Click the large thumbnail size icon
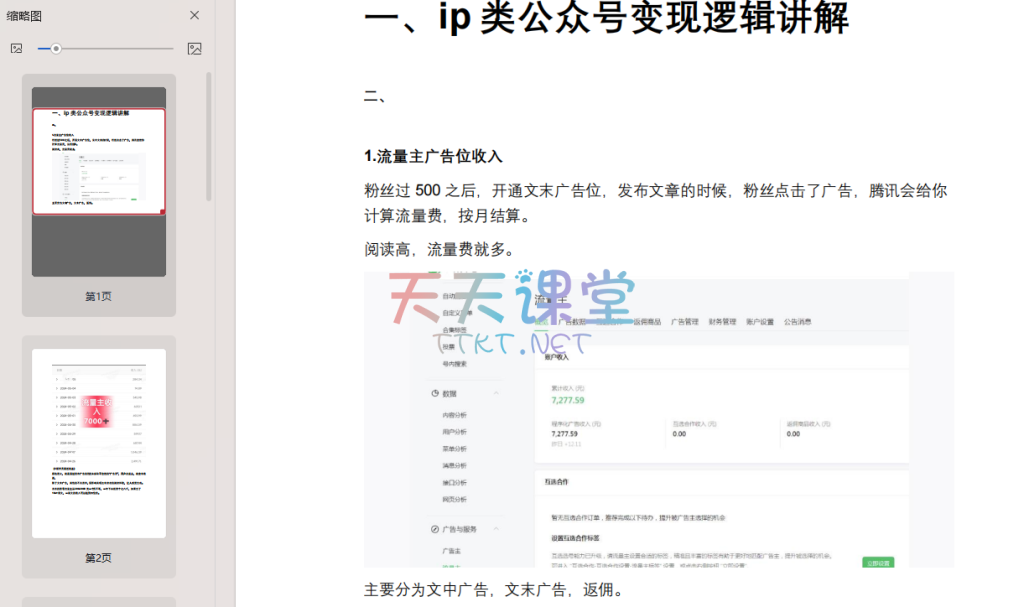The width and height of the screenshot is (1024, 607). (194, 48)
